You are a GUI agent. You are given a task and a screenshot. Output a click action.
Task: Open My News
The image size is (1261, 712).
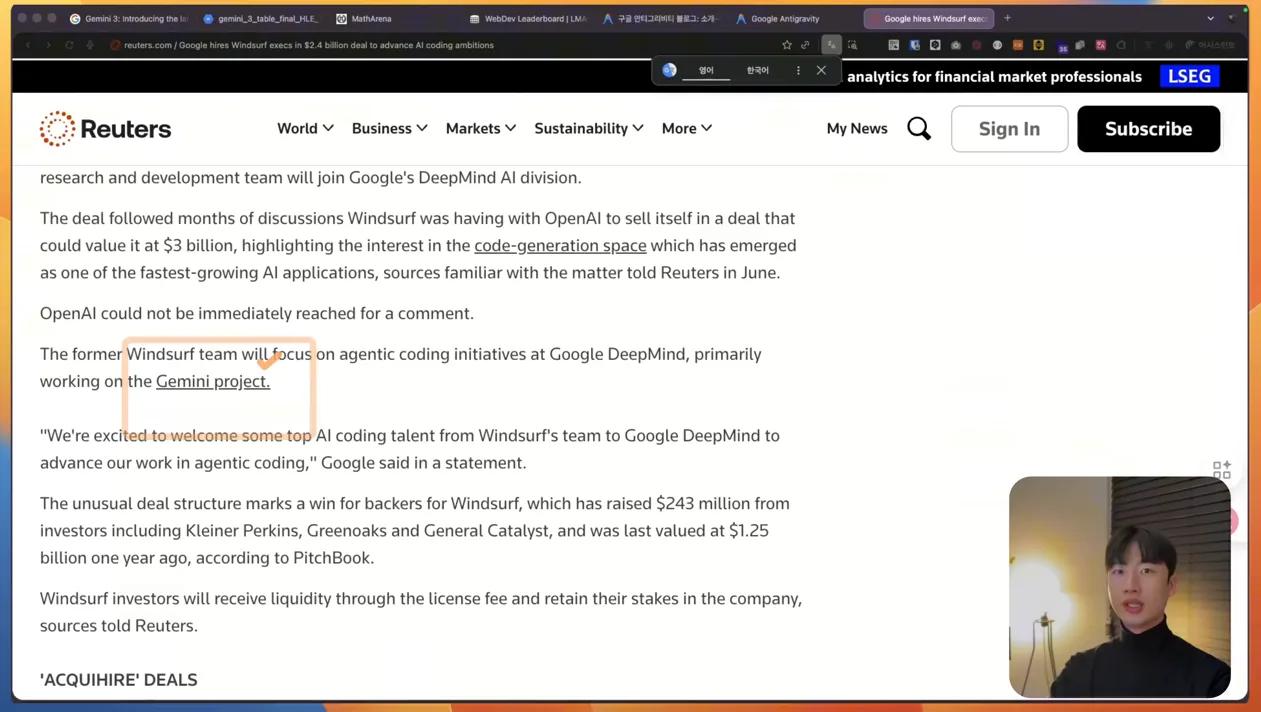(857, 128)
